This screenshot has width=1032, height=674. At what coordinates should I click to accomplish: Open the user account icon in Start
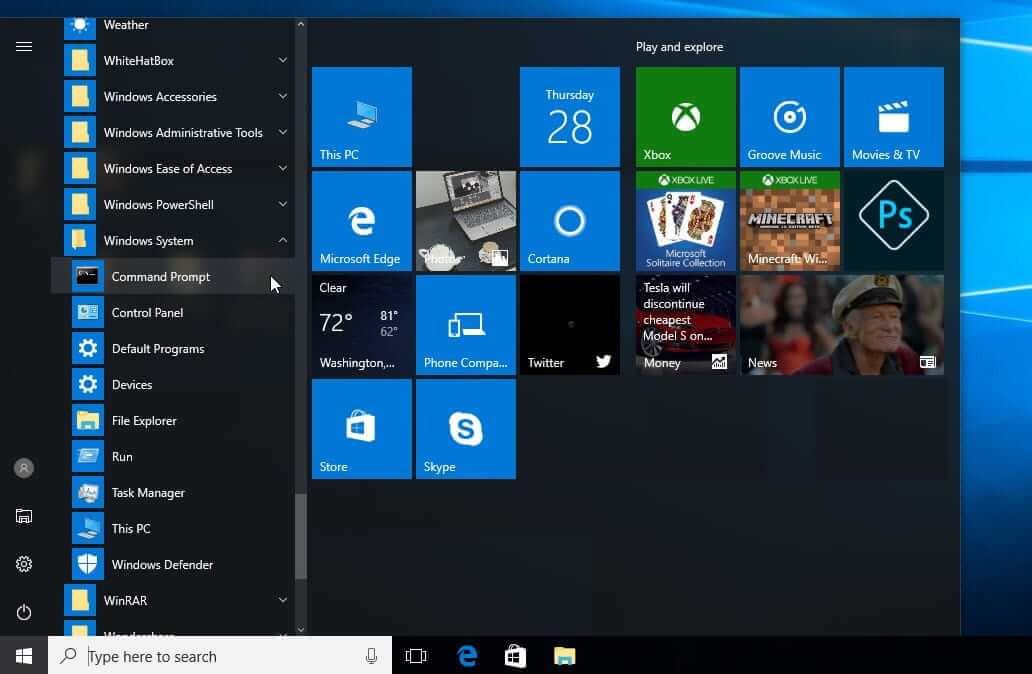24,468
